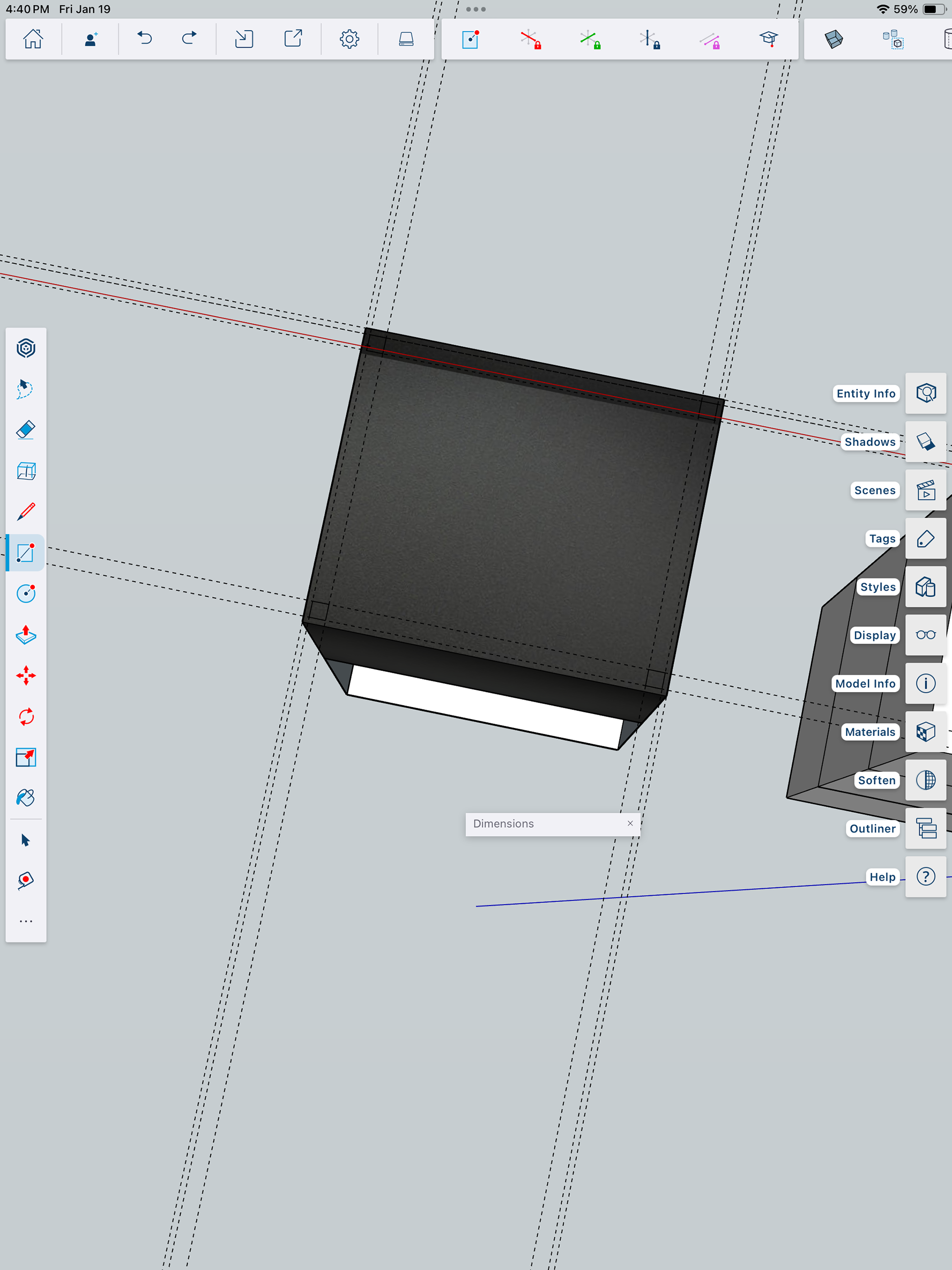Select the Tape Measure tool
Viewport: 952px width, 1270px height.
click(x=26, y=880)
